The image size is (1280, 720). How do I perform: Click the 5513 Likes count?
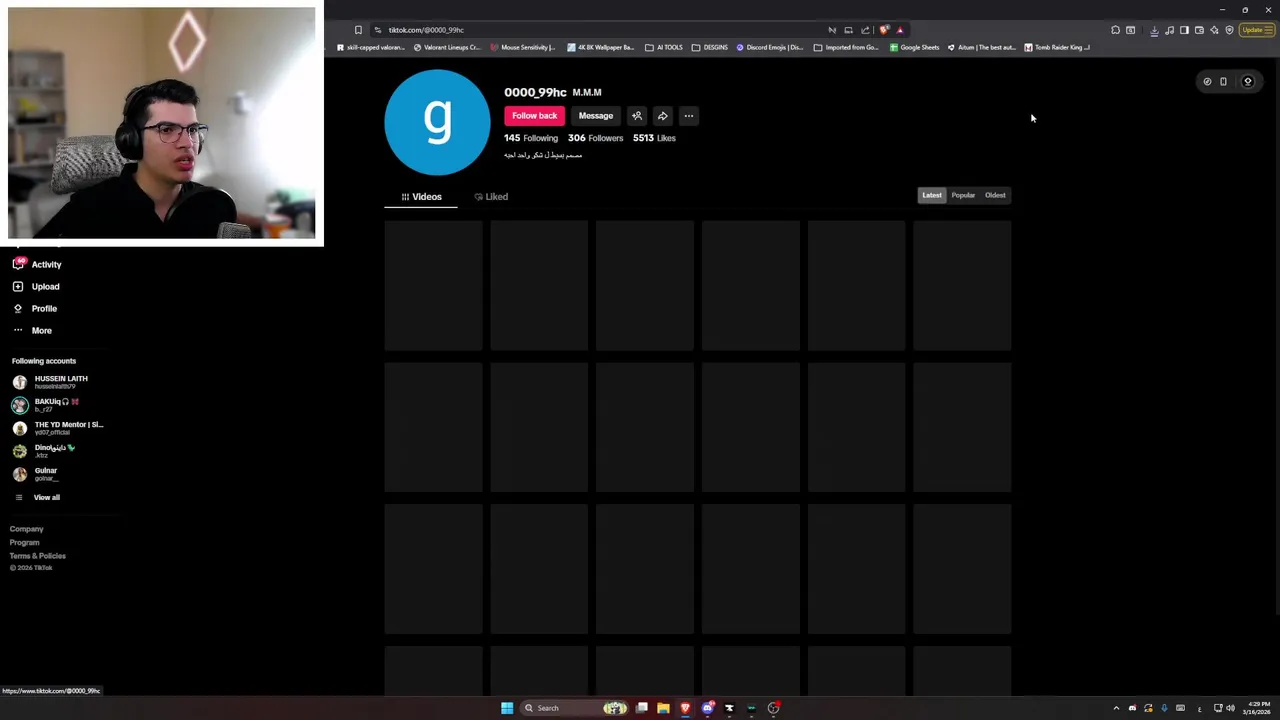[x=654, y=138]
